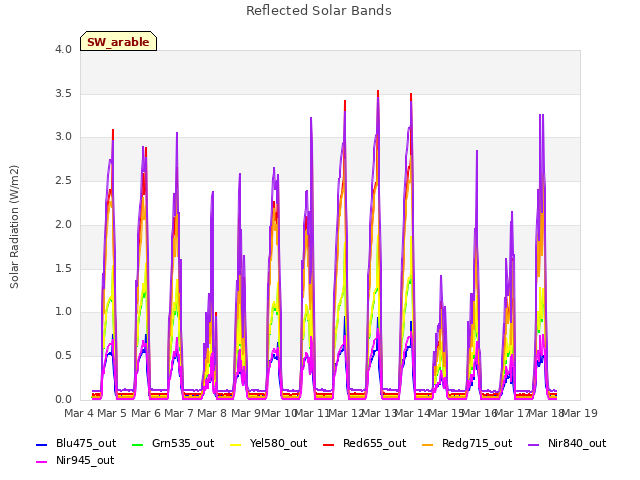This screenshot has width=640, height=480.
Task: Click the orange Redg715_out legend color marker
Action: (x=428, y=444)
